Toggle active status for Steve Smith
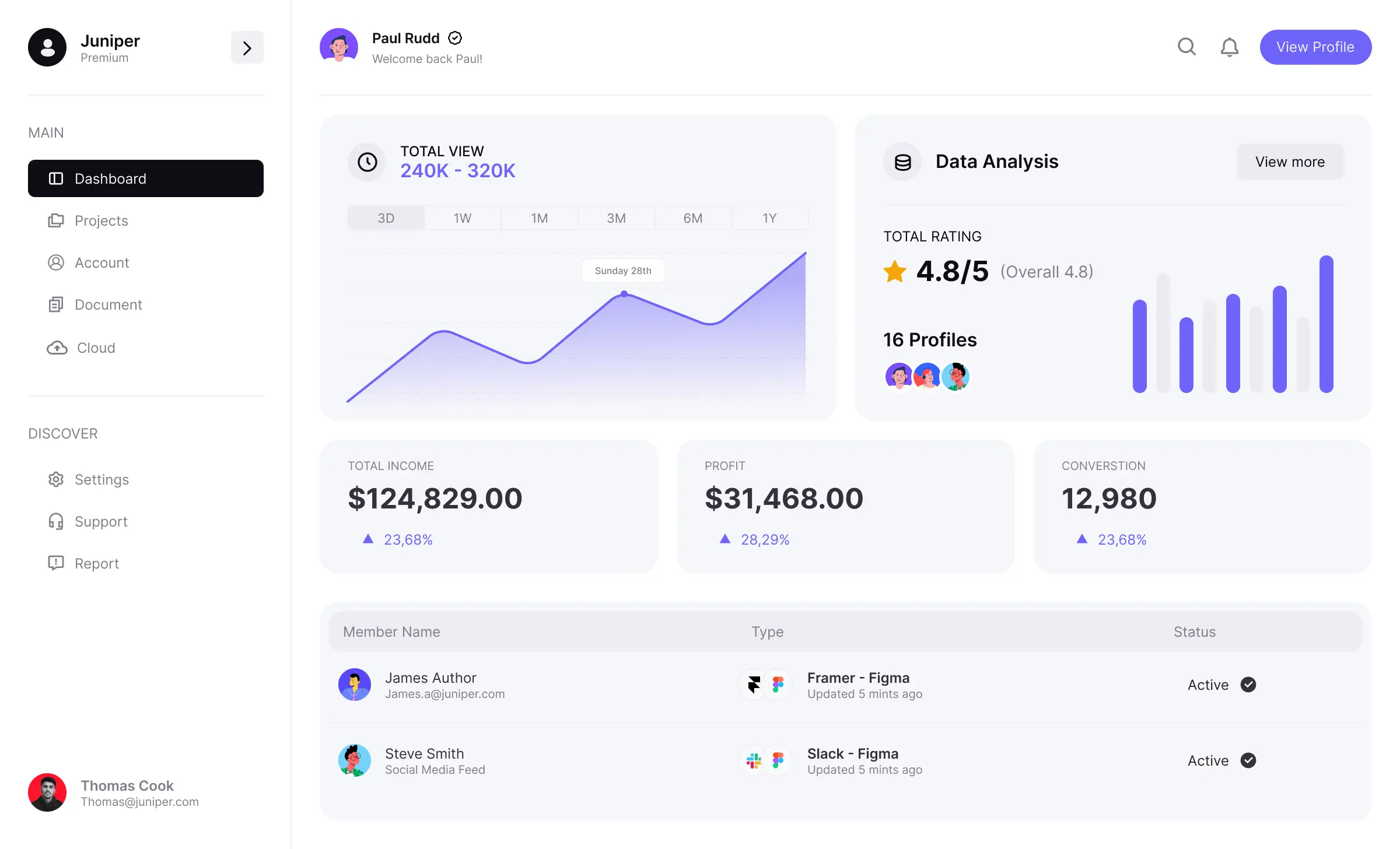 coord(1248,760)
